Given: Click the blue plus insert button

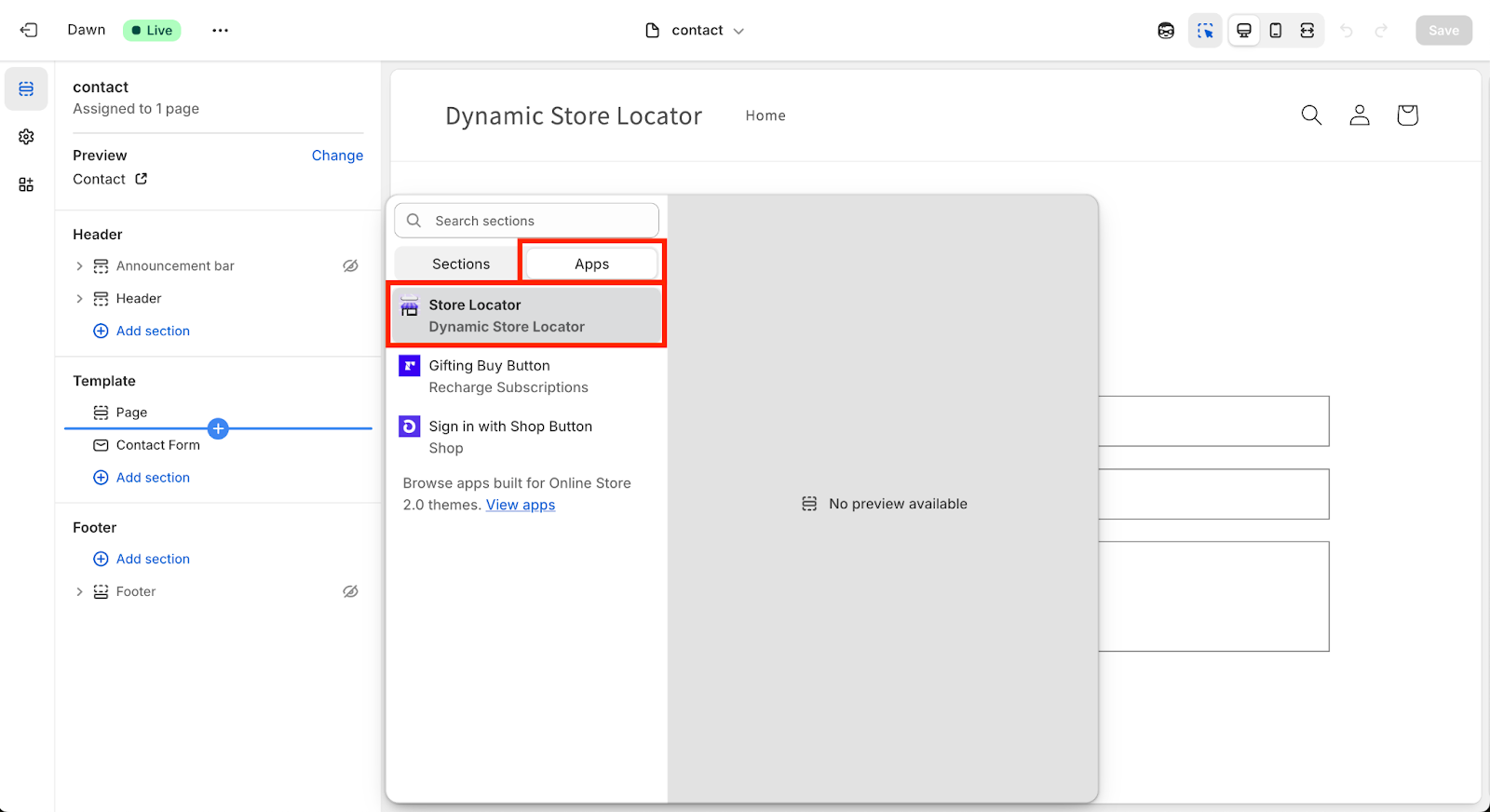Looking at the screenshot, I should [x=218, y=428].
